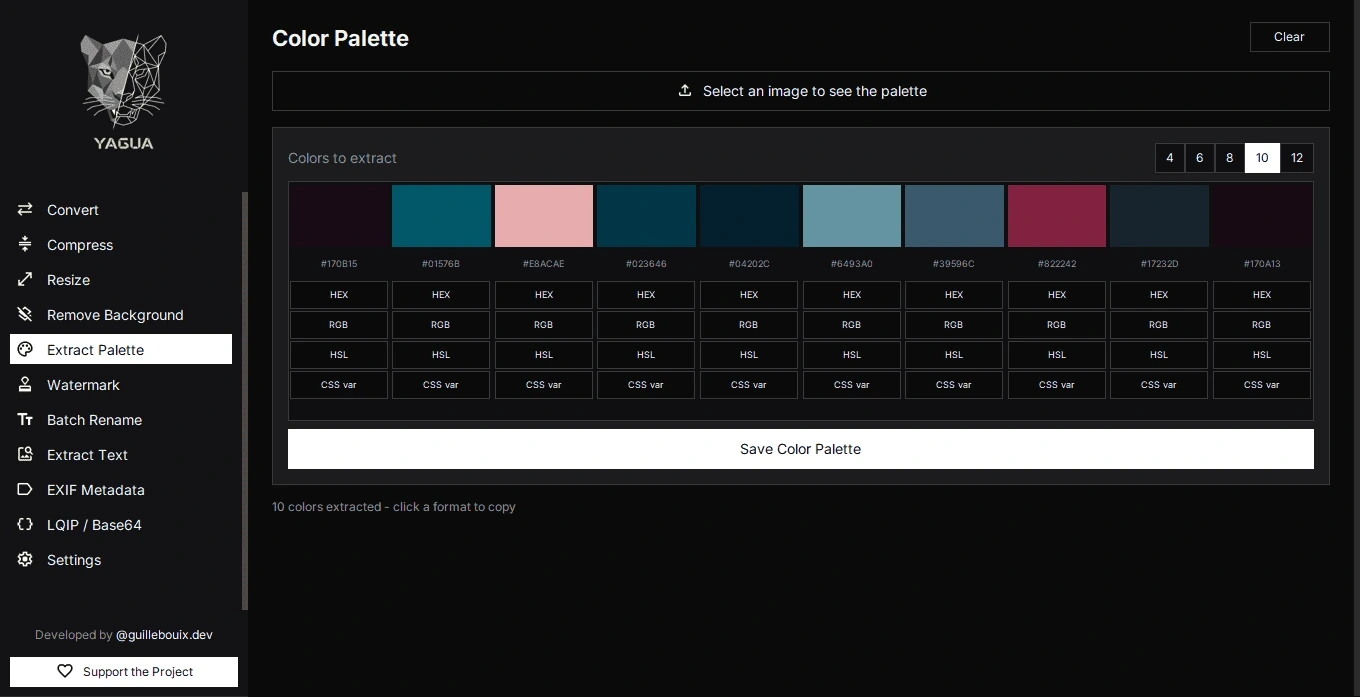Screen dimensions: 1360x697
Task: Open the Watermark section
Action: [121, 385]
